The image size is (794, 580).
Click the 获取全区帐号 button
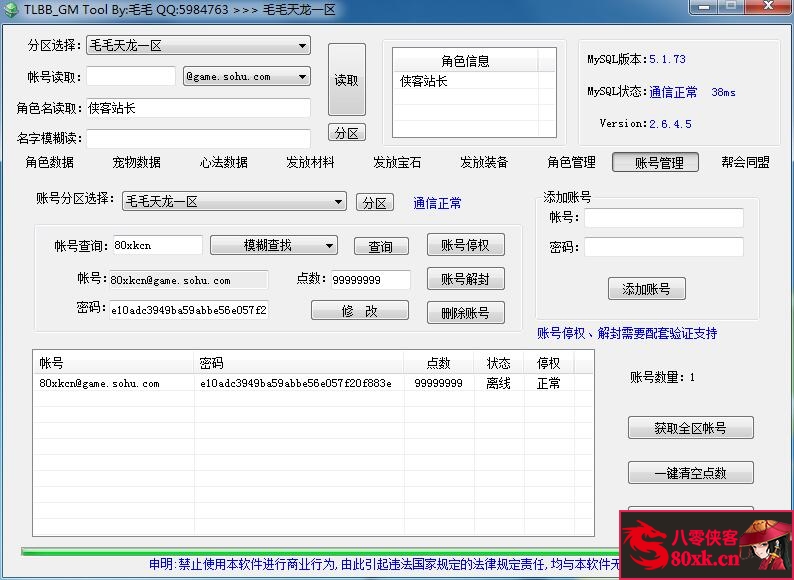(x=691, y=428)
